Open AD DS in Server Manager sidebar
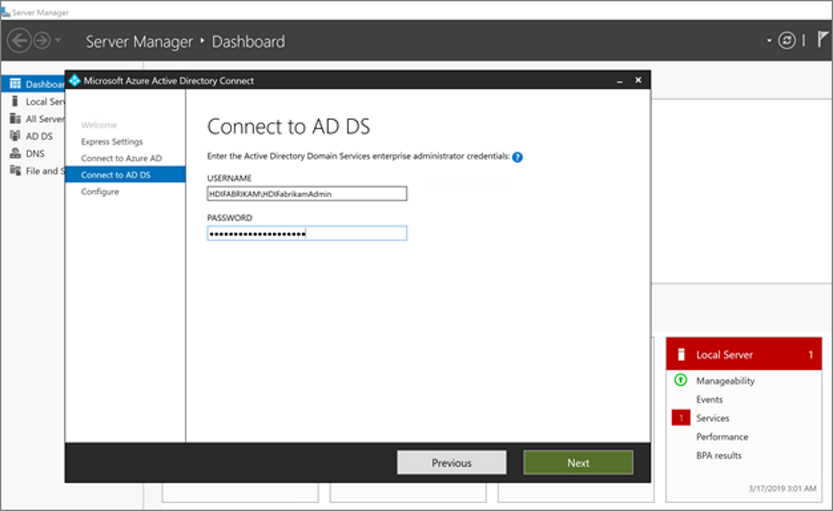The height and width of the screenshot is (511, 833). 35,136
